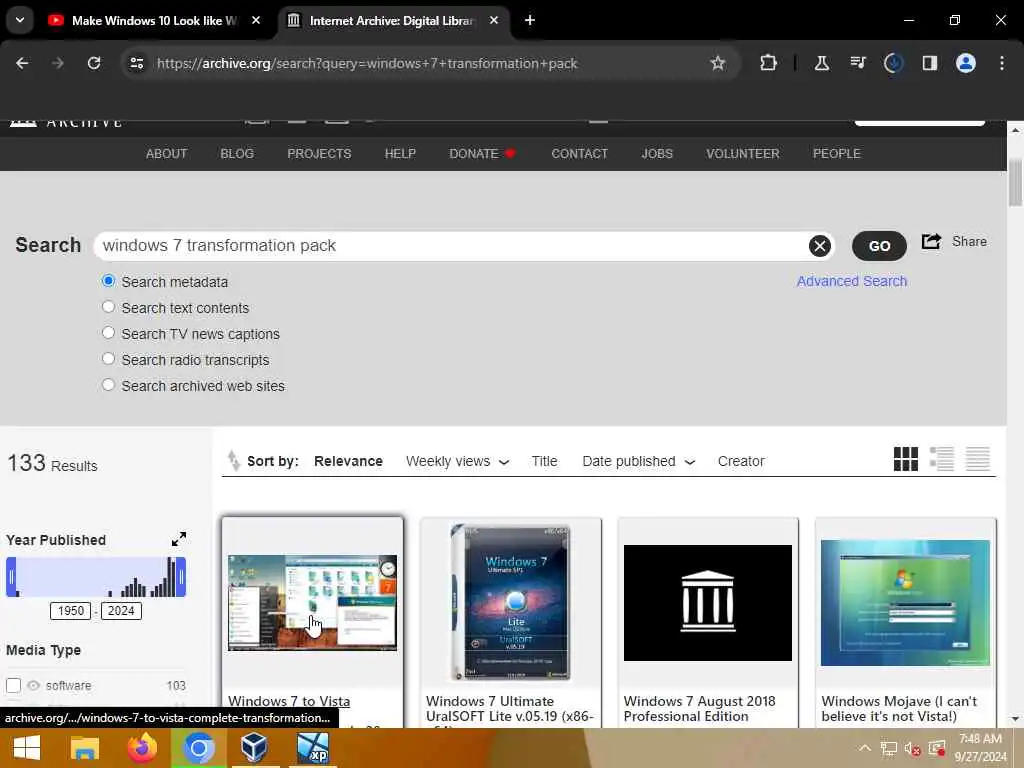Show hidden system tray icons
This screenshot has width=1024, height=768.
(864, 748)
